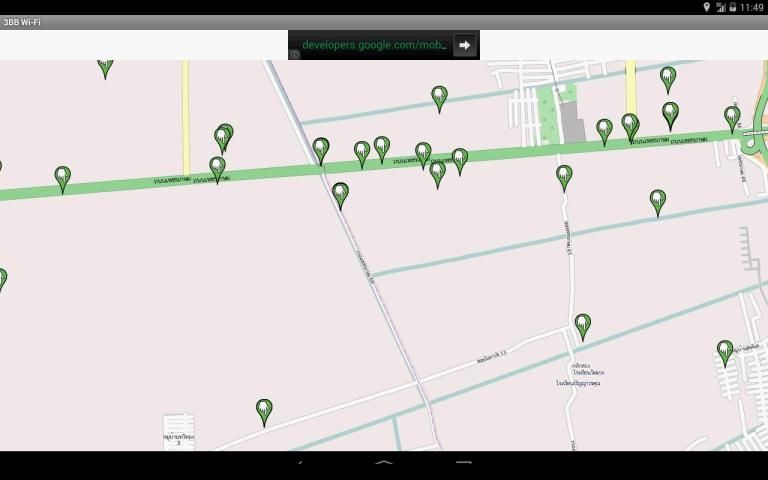Tap the 3BB Wi-Fi app title

(x=22, y=22)
